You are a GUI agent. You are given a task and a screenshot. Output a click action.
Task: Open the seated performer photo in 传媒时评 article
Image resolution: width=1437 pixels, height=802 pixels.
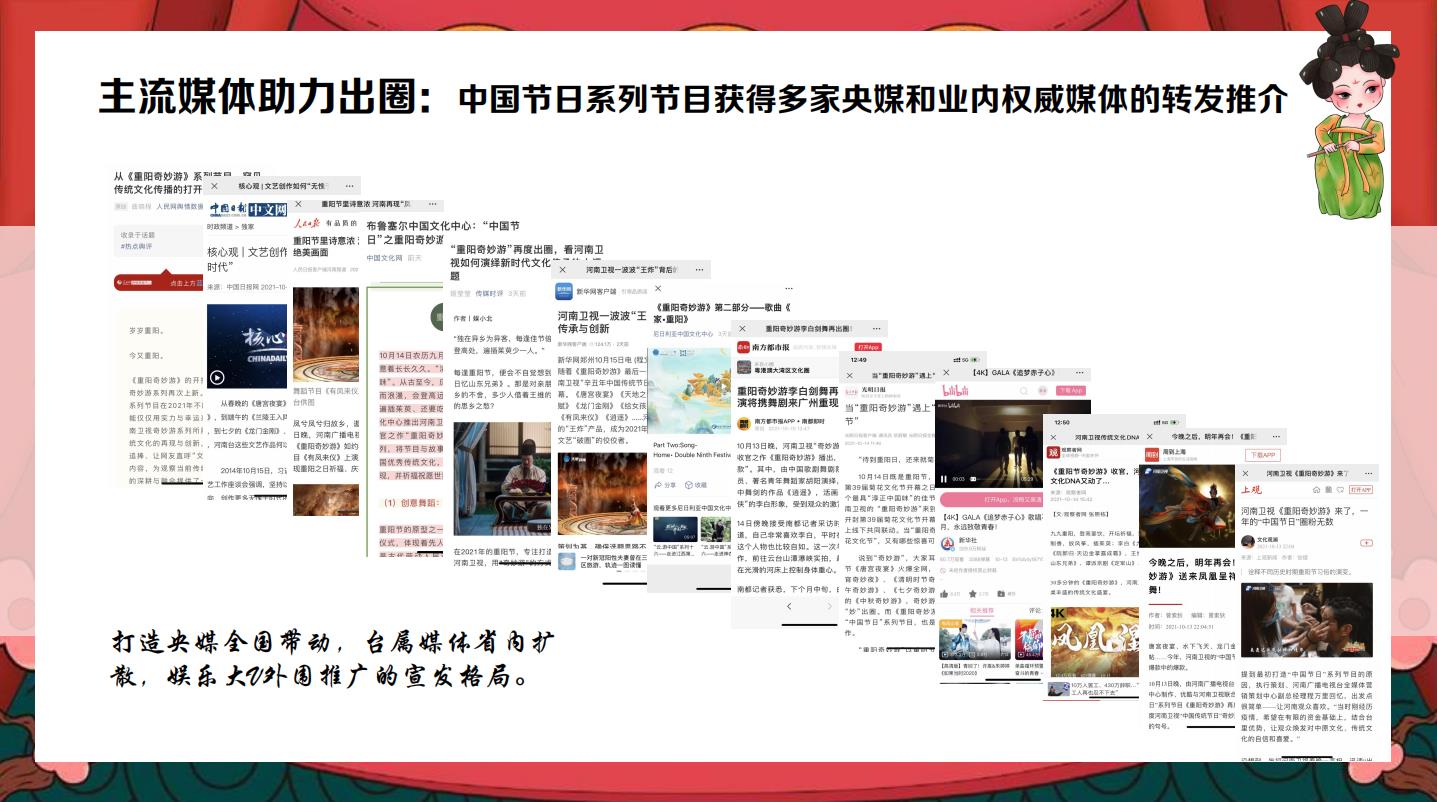(x=501, y=478)
